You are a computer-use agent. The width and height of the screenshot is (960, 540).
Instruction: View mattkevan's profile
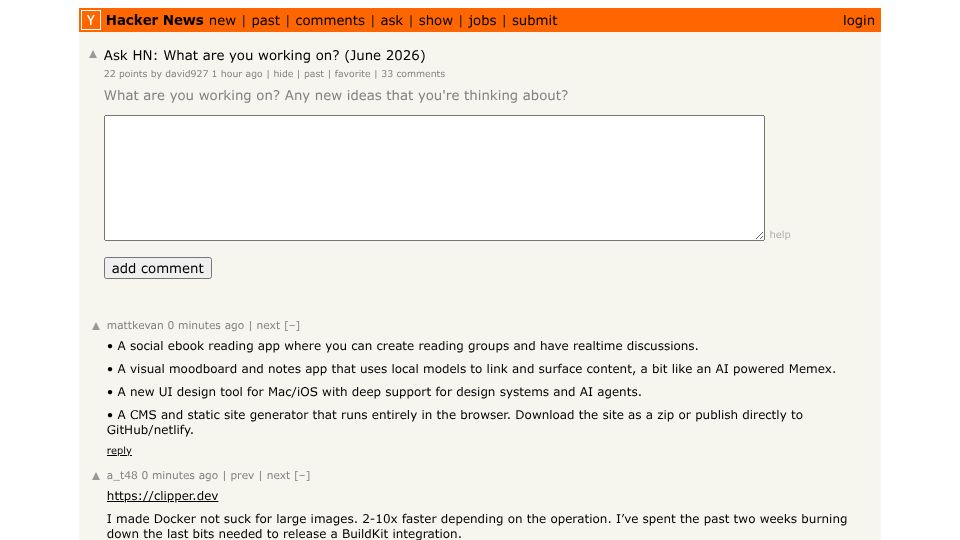coord(135,325)
